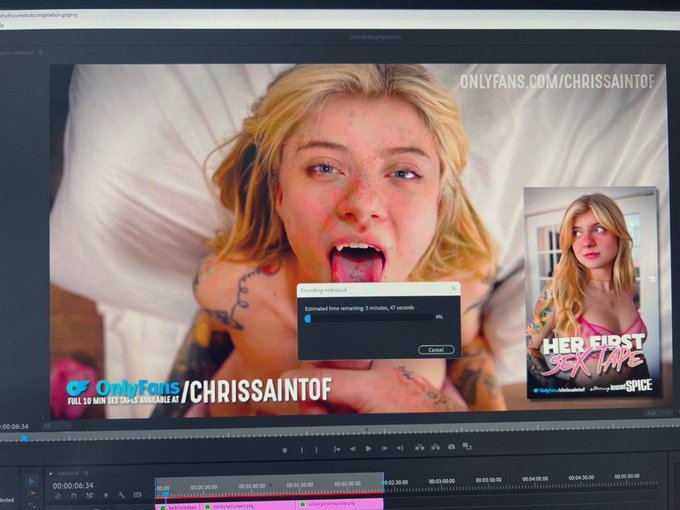Click the Comparison View icon
680x510 pixels.
point(467,446)
